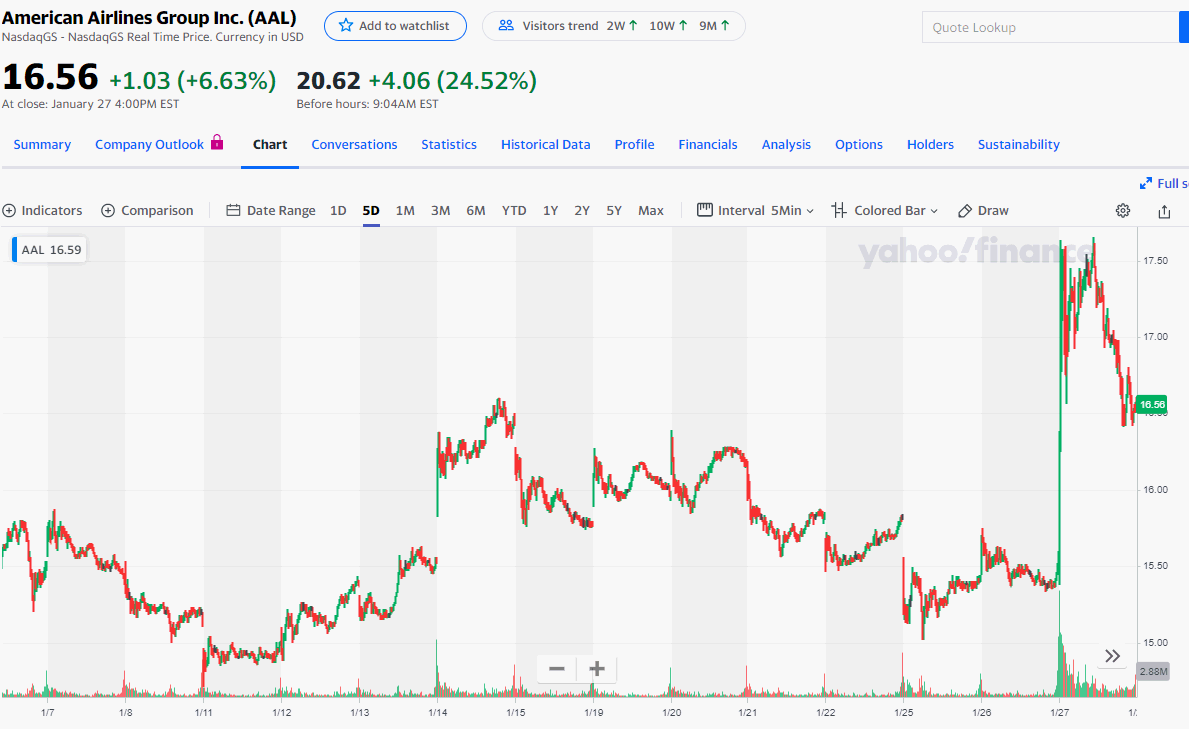Select the Max range
This screenshot has height=729, width=1189.
651,211
